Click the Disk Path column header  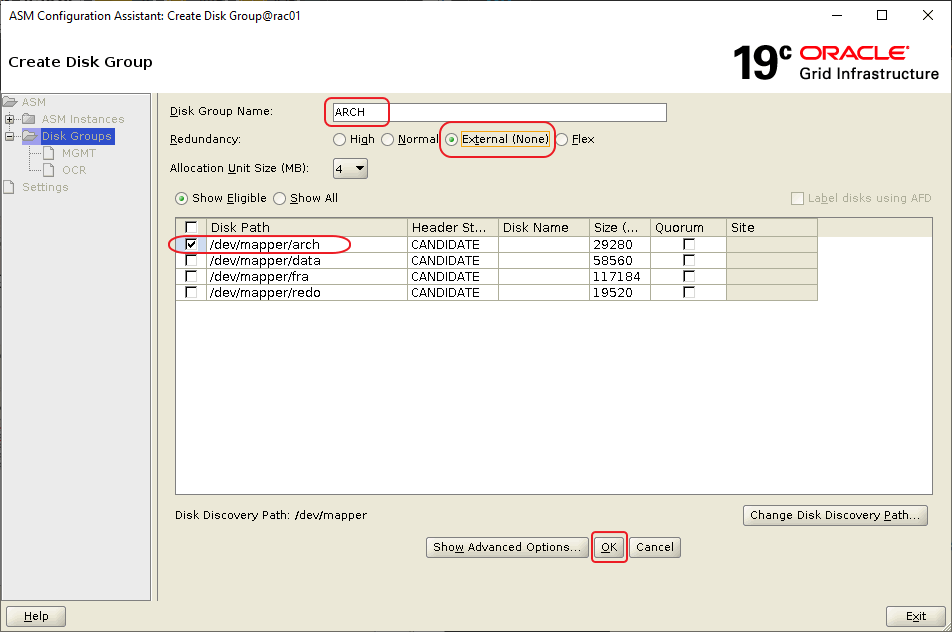(306, 228)
